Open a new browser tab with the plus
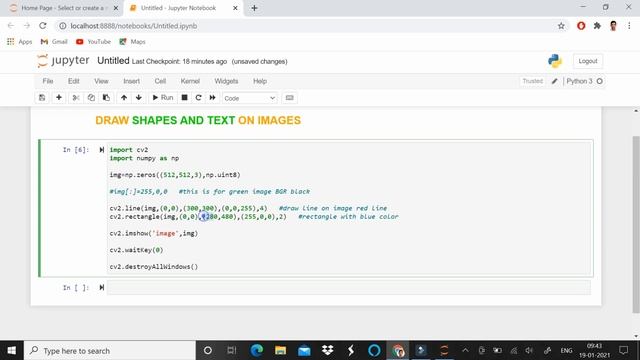Screen dimensions: 640x360 pyautogui.click(x=254, y=8)
